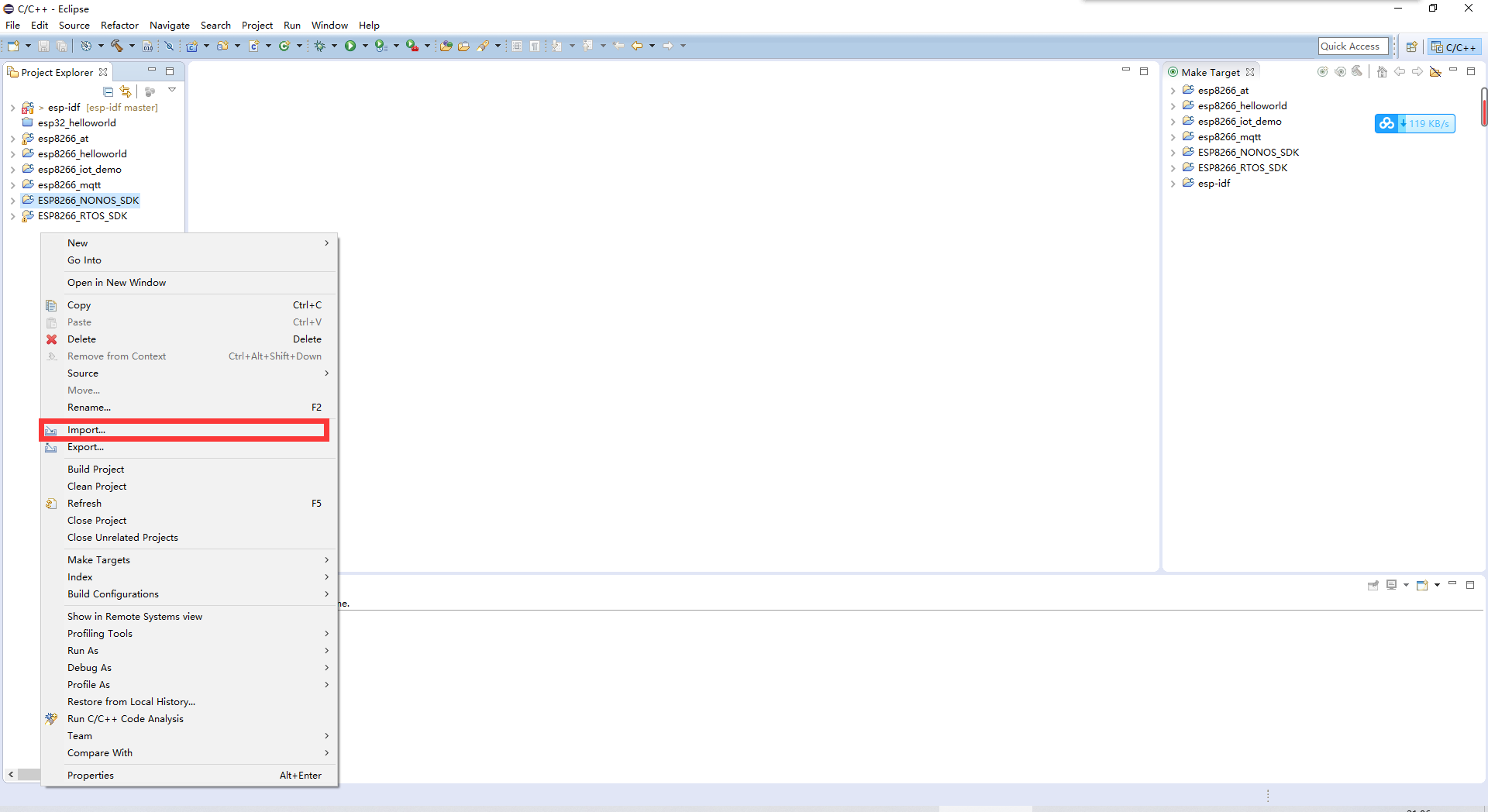Click the Coverage launch toolbar icon
The height and width of the screenshot is (812, 1488).
click(x=381, y=46)
